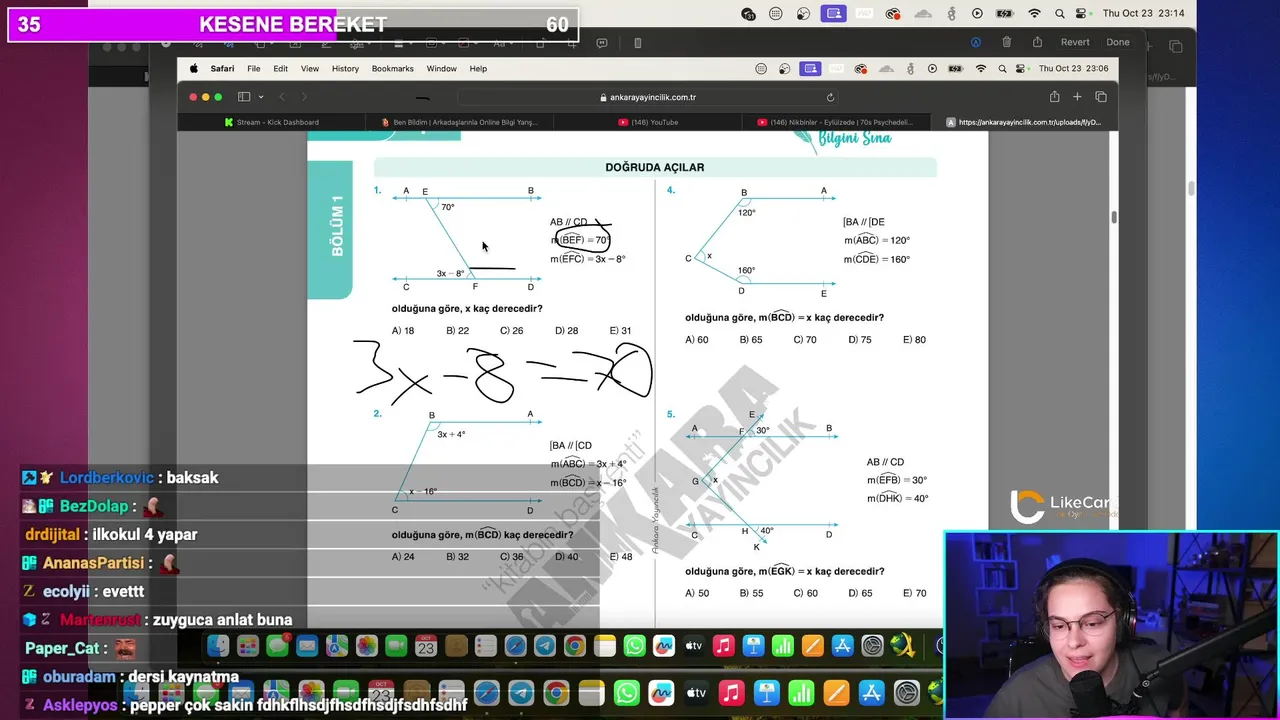Open Music in the bottom desktop dock

[731, 693]
